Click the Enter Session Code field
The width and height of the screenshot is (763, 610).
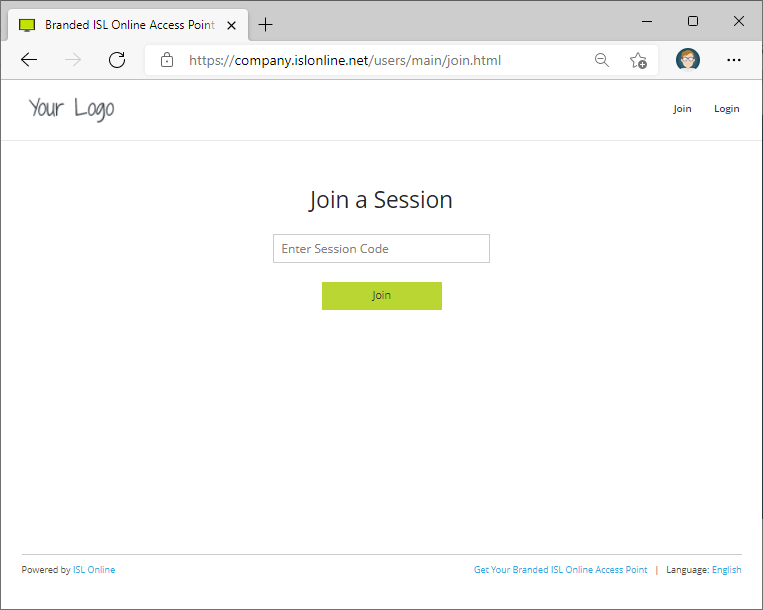point(381,249)
